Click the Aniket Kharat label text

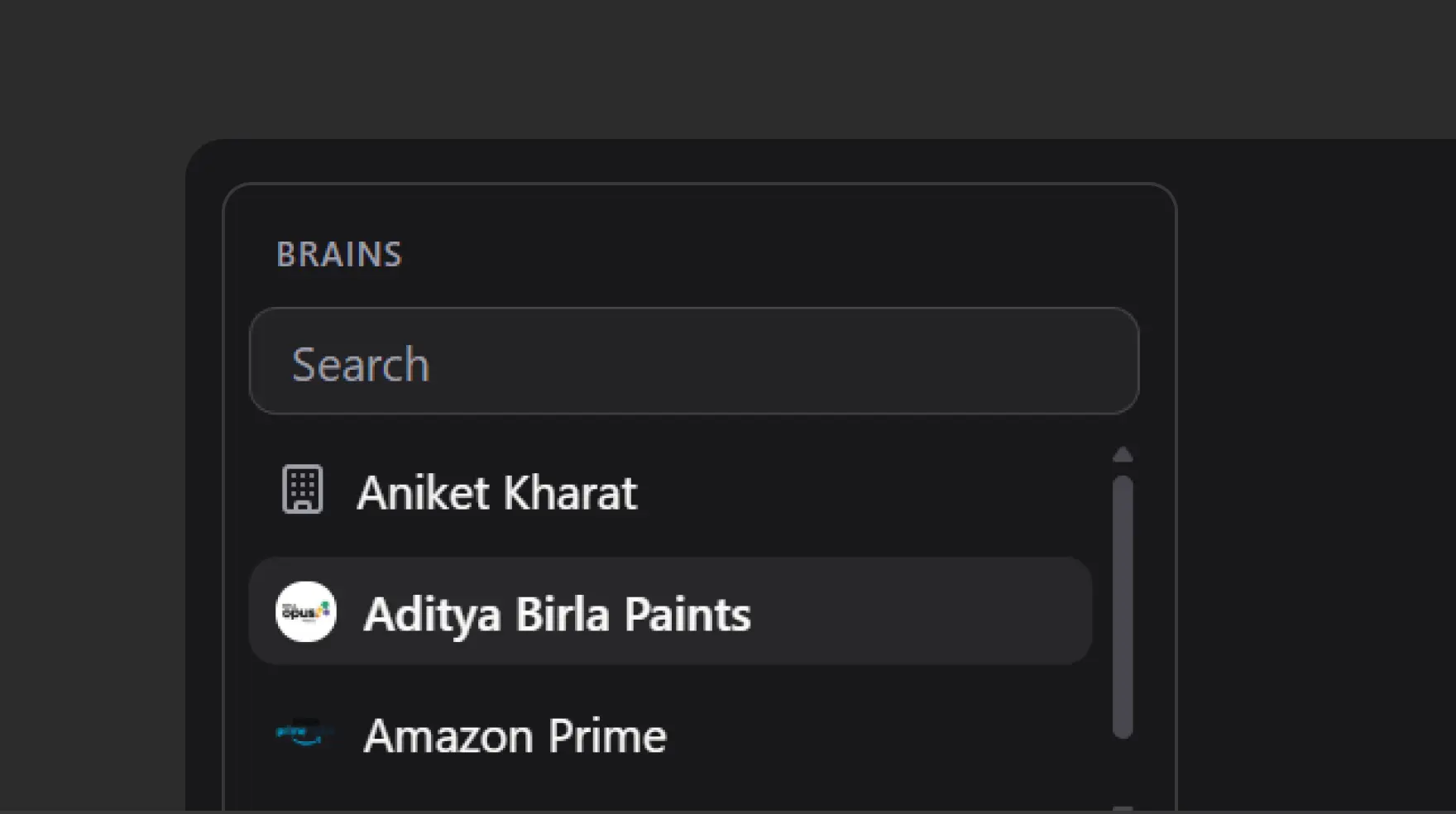coord(497,491)
